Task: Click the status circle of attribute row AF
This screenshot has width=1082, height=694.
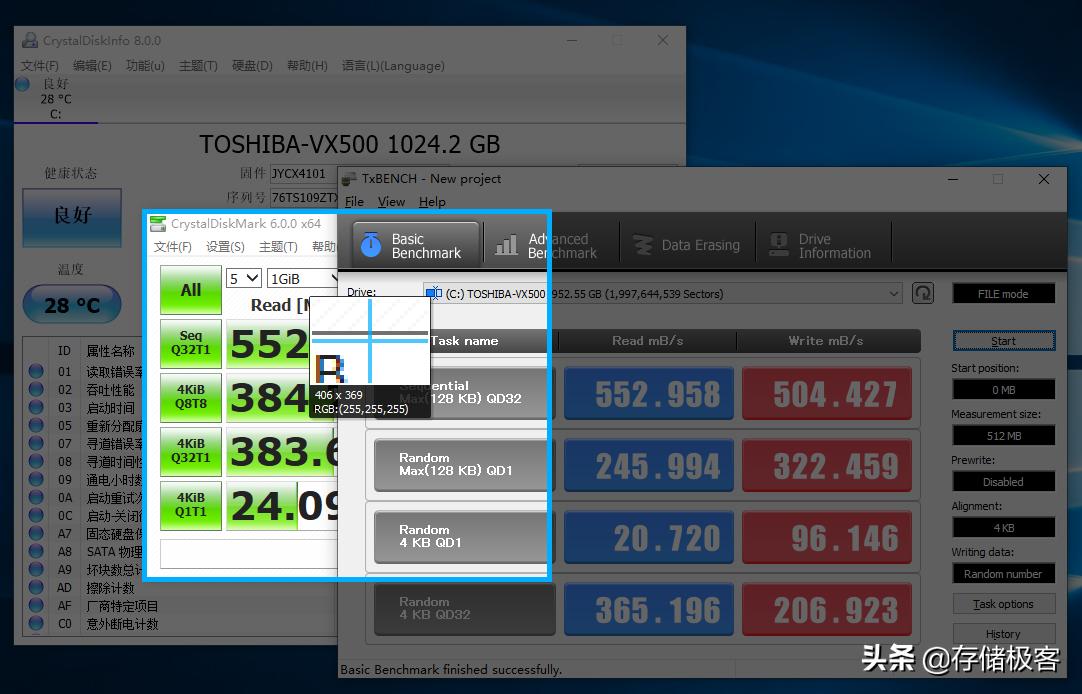Action: [x=36, y=605]
